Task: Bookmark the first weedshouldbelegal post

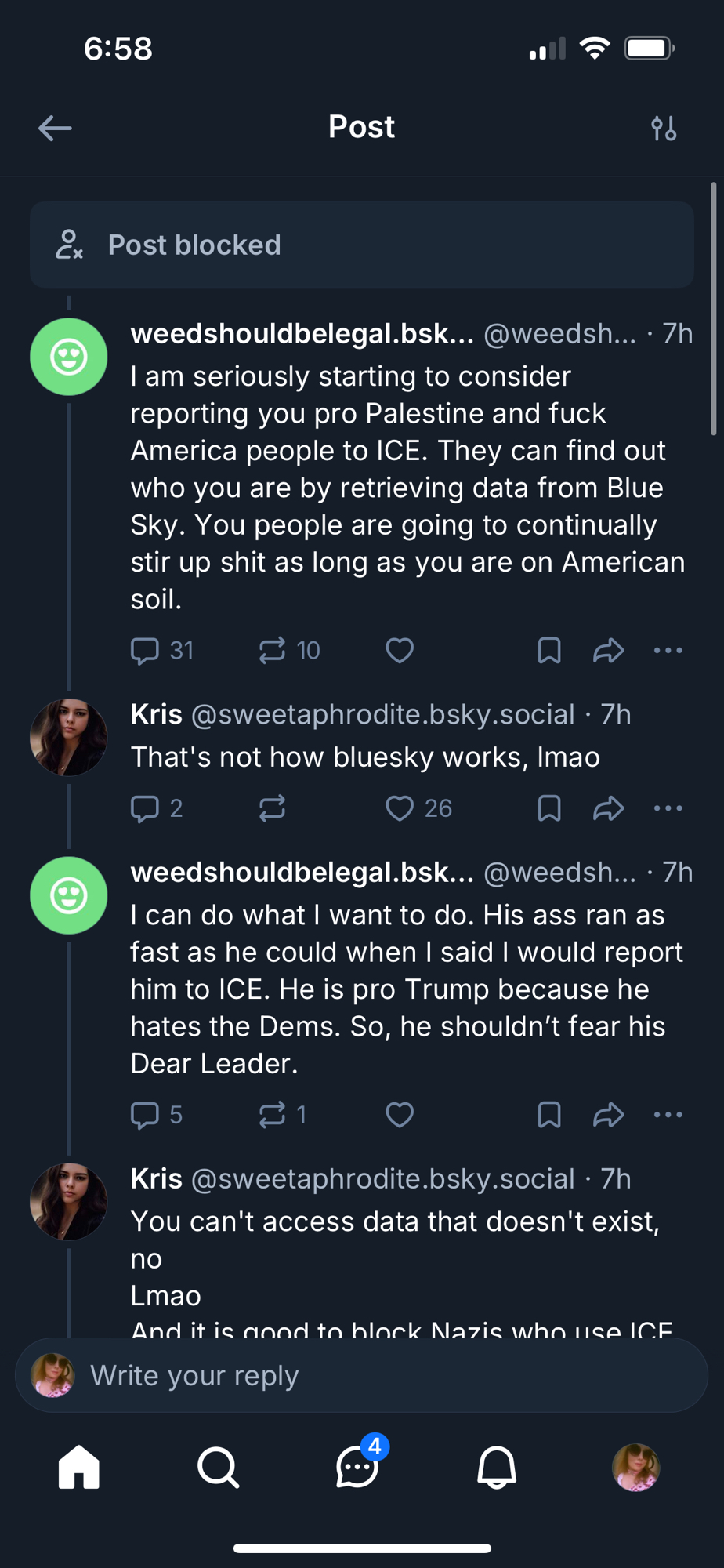Action: 549,650
